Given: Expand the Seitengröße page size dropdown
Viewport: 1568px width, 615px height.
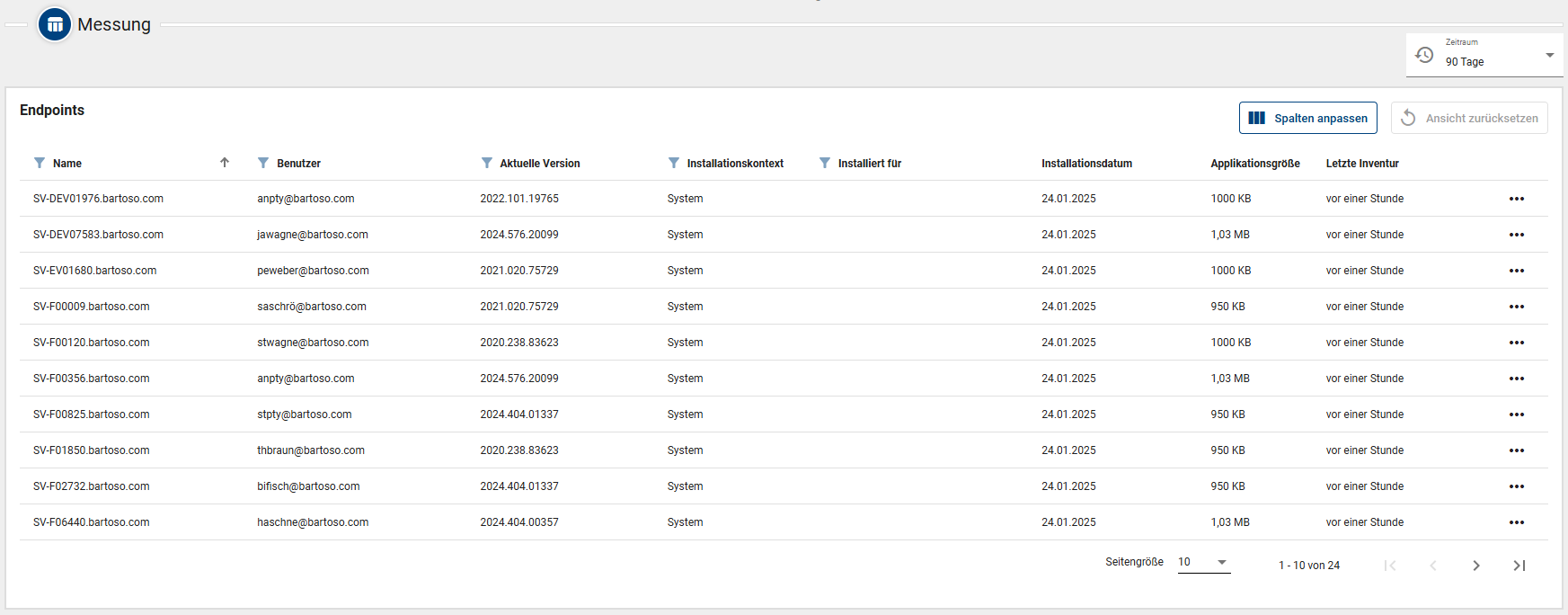Looking at the screenshot, I should [1203, 562].
